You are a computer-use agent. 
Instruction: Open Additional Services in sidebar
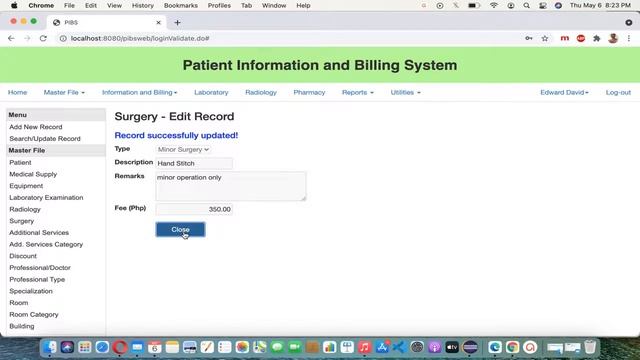coord(39,233)
